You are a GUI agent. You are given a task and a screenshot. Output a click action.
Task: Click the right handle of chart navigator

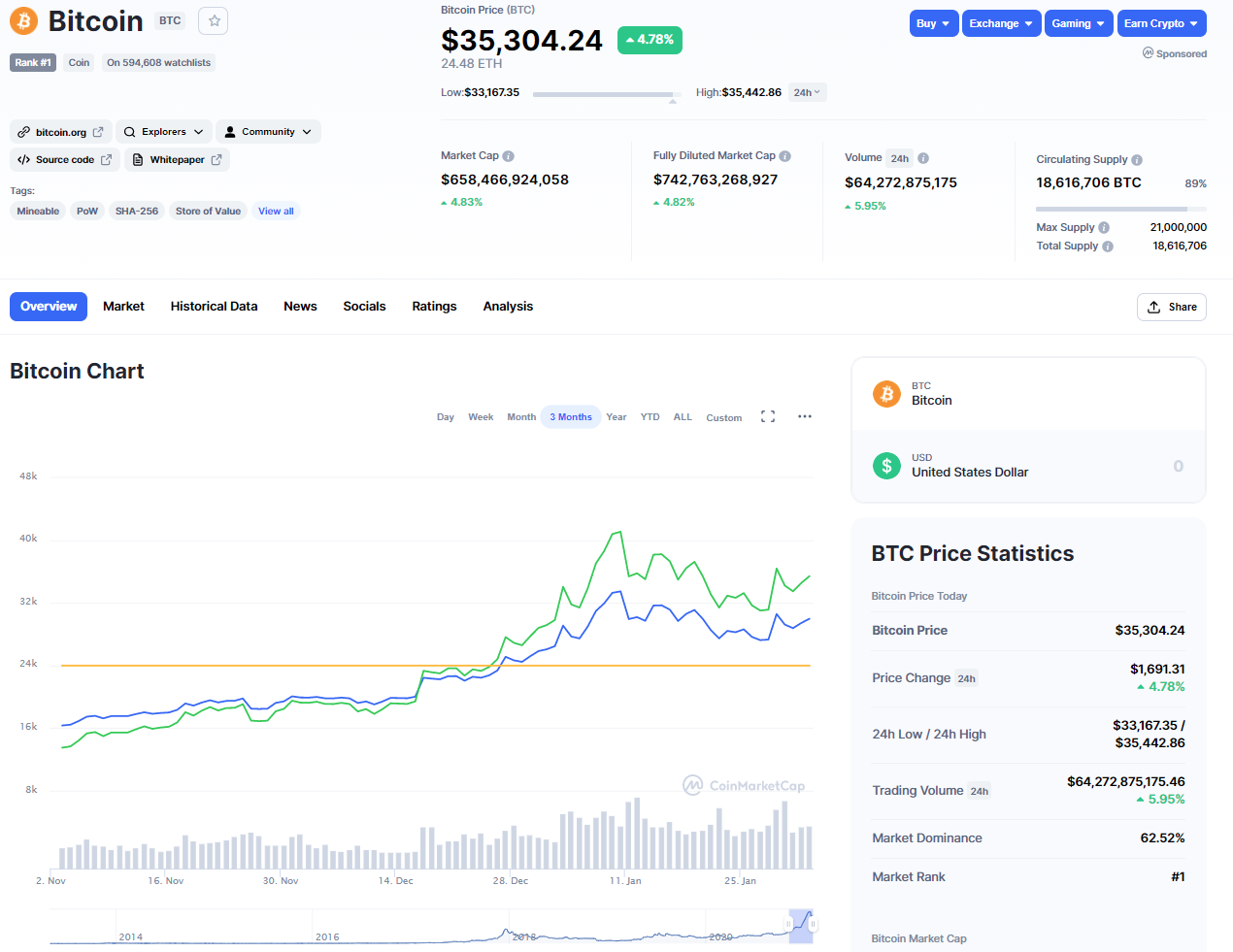coord(813,925)
